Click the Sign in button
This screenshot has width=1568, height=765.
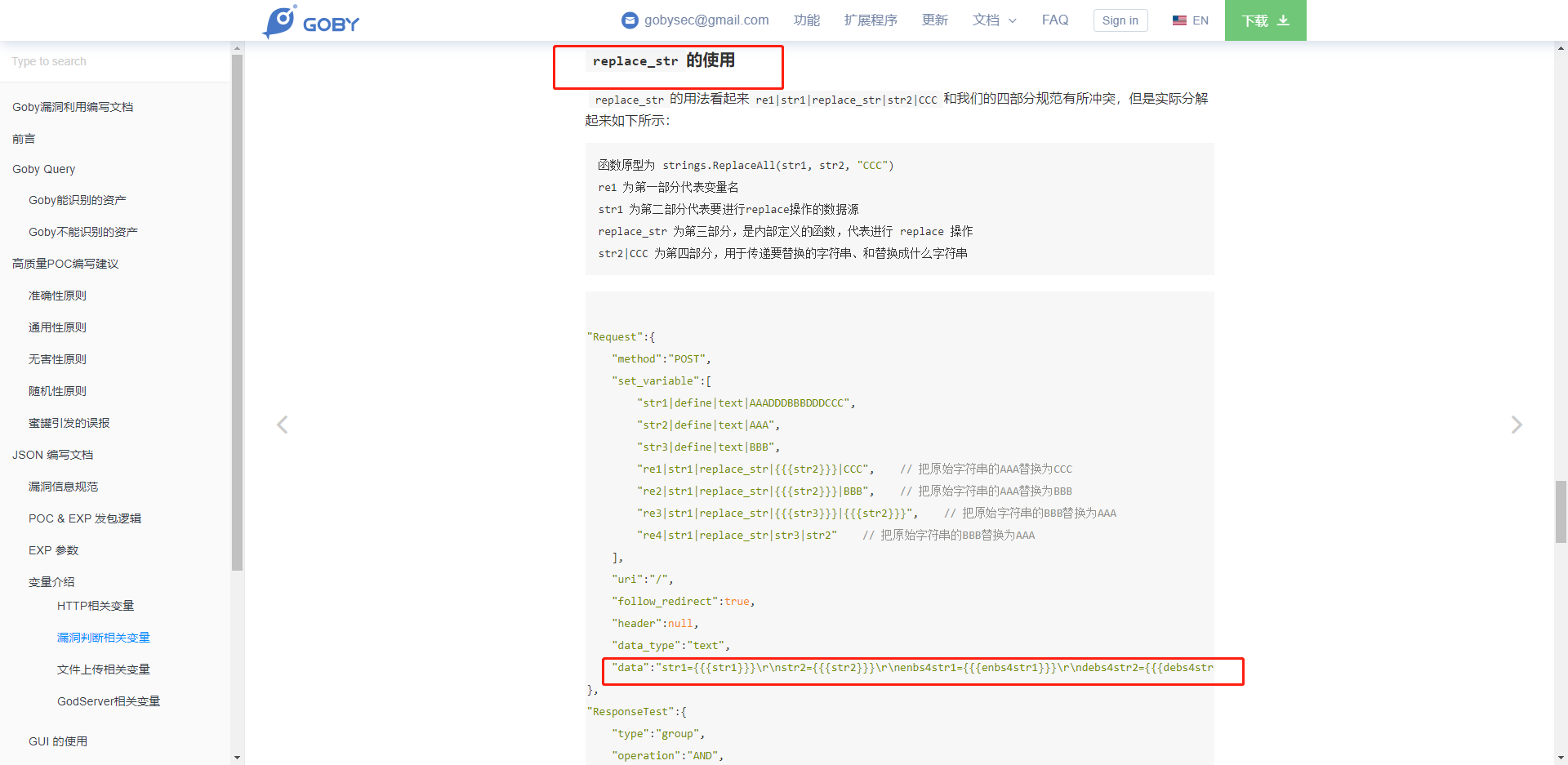pyautogui.click(x=1120, y=20)
